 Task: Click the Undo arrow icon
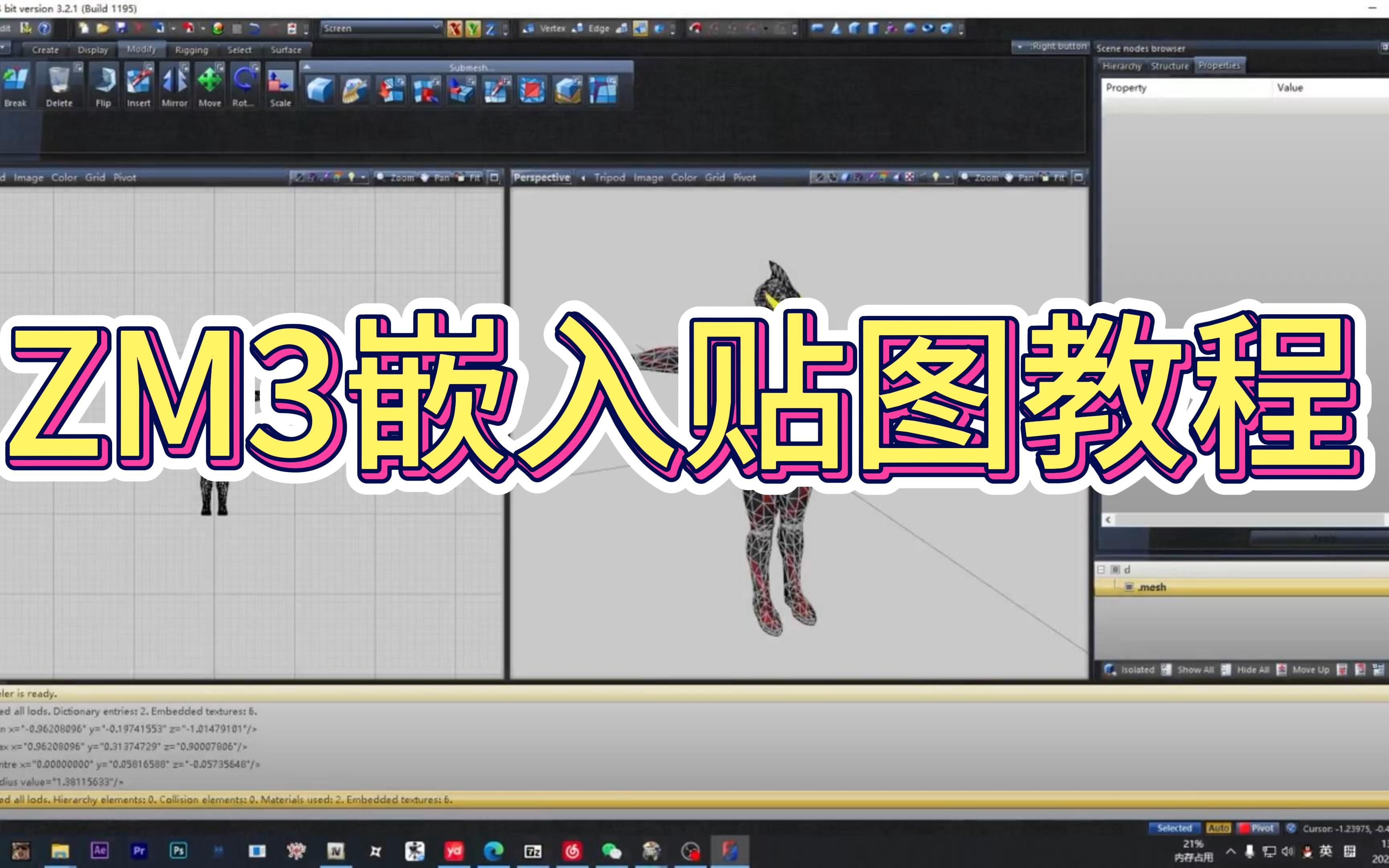(x=254, y=28)
